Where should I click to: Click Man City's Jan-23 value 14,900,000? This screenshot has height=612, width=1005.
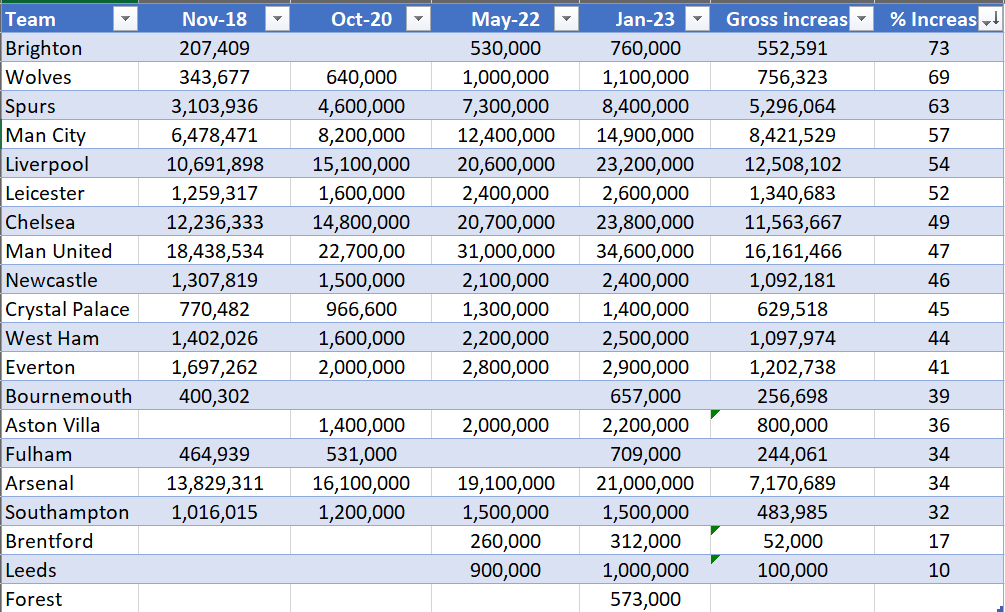[645, 135]
